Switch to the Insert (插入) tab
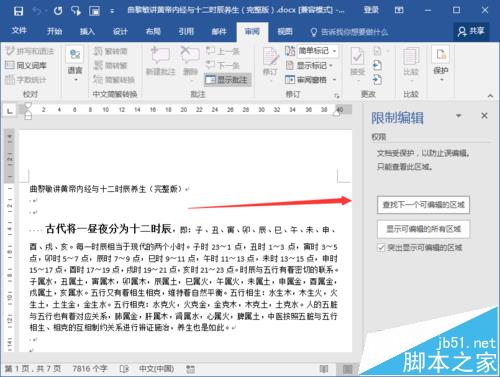This screenshot has height=377, width=500. coord(87,32)
